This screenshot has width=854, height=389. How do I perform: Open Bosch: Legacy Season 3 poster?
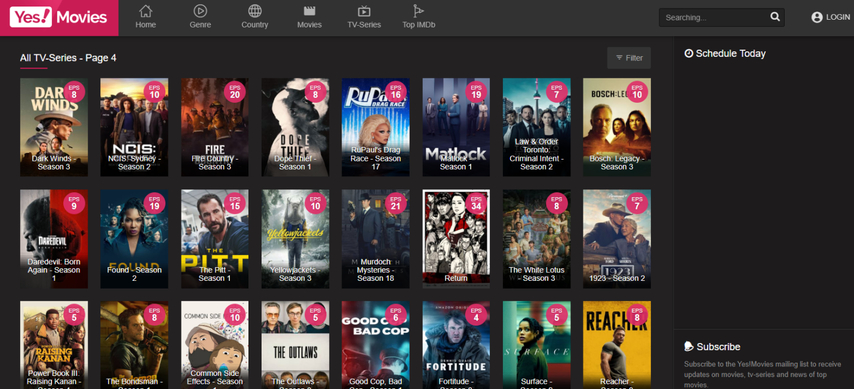617,127
